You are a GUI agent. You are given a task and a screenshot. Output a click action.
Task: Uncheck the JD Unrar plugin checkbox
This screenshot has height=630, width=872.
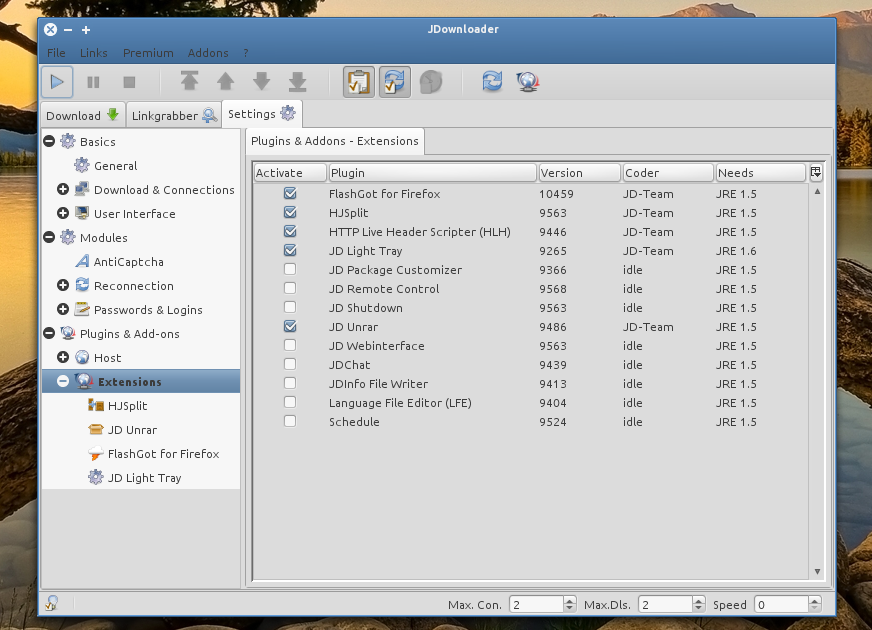(x=290, y=326)
